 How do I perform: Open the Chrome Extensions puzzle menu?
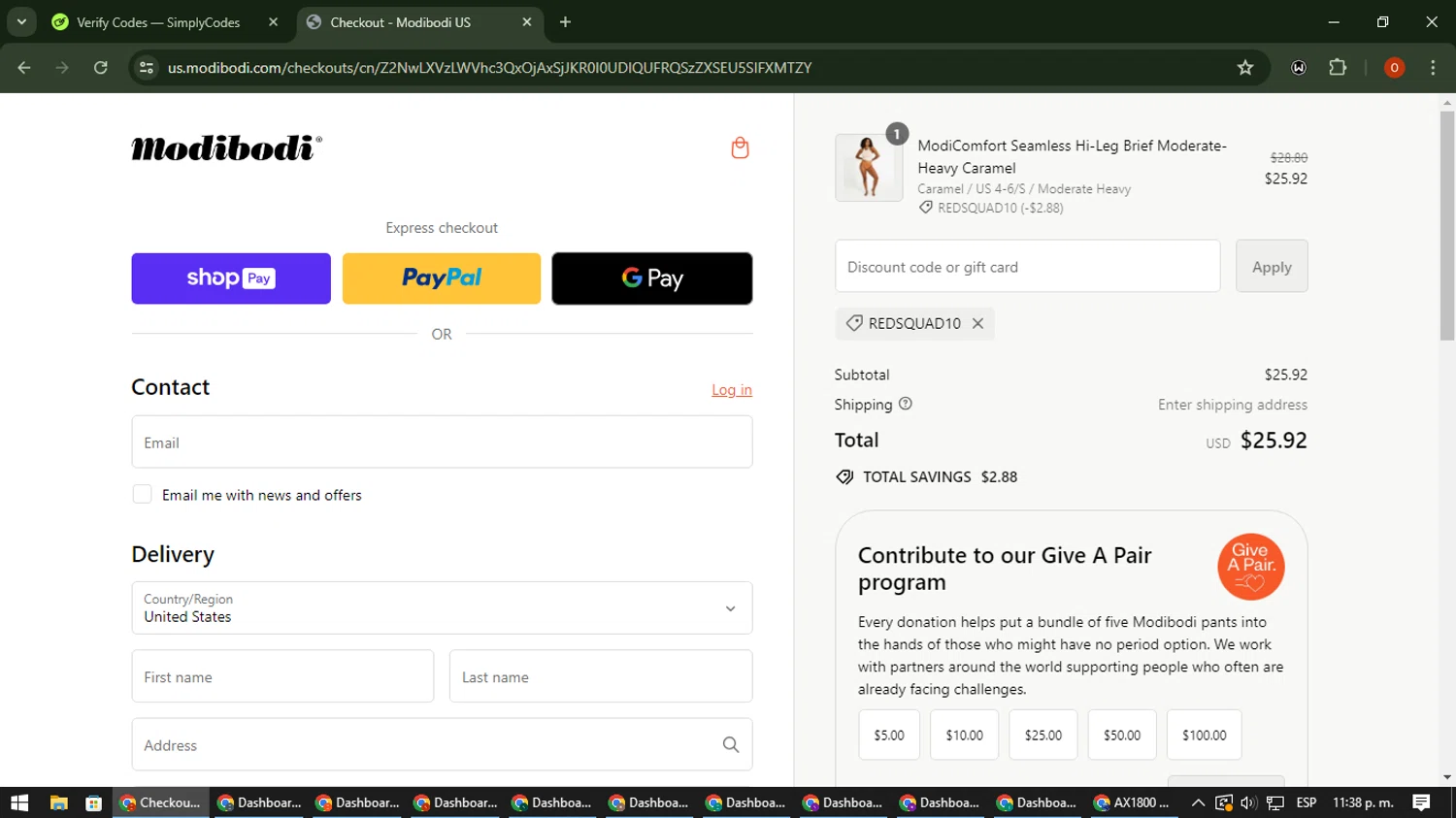point(1338,68)
